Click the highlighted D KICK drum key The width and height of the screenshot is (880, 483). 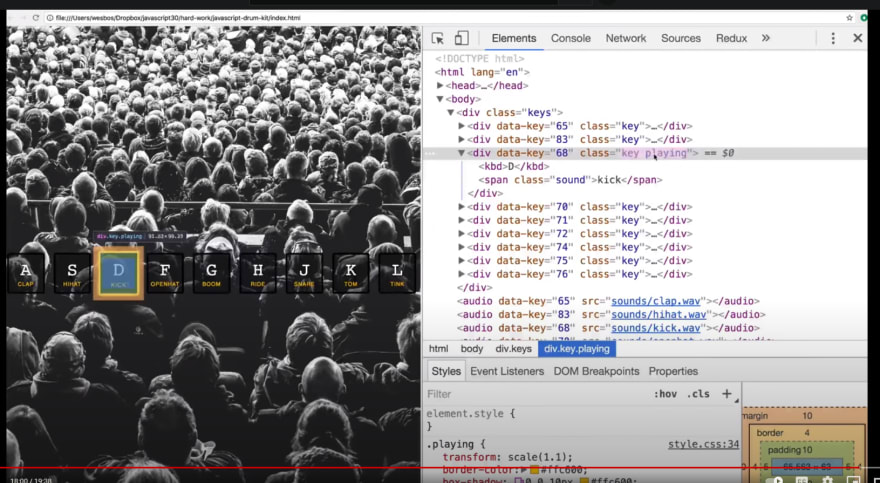pos(118,273)
